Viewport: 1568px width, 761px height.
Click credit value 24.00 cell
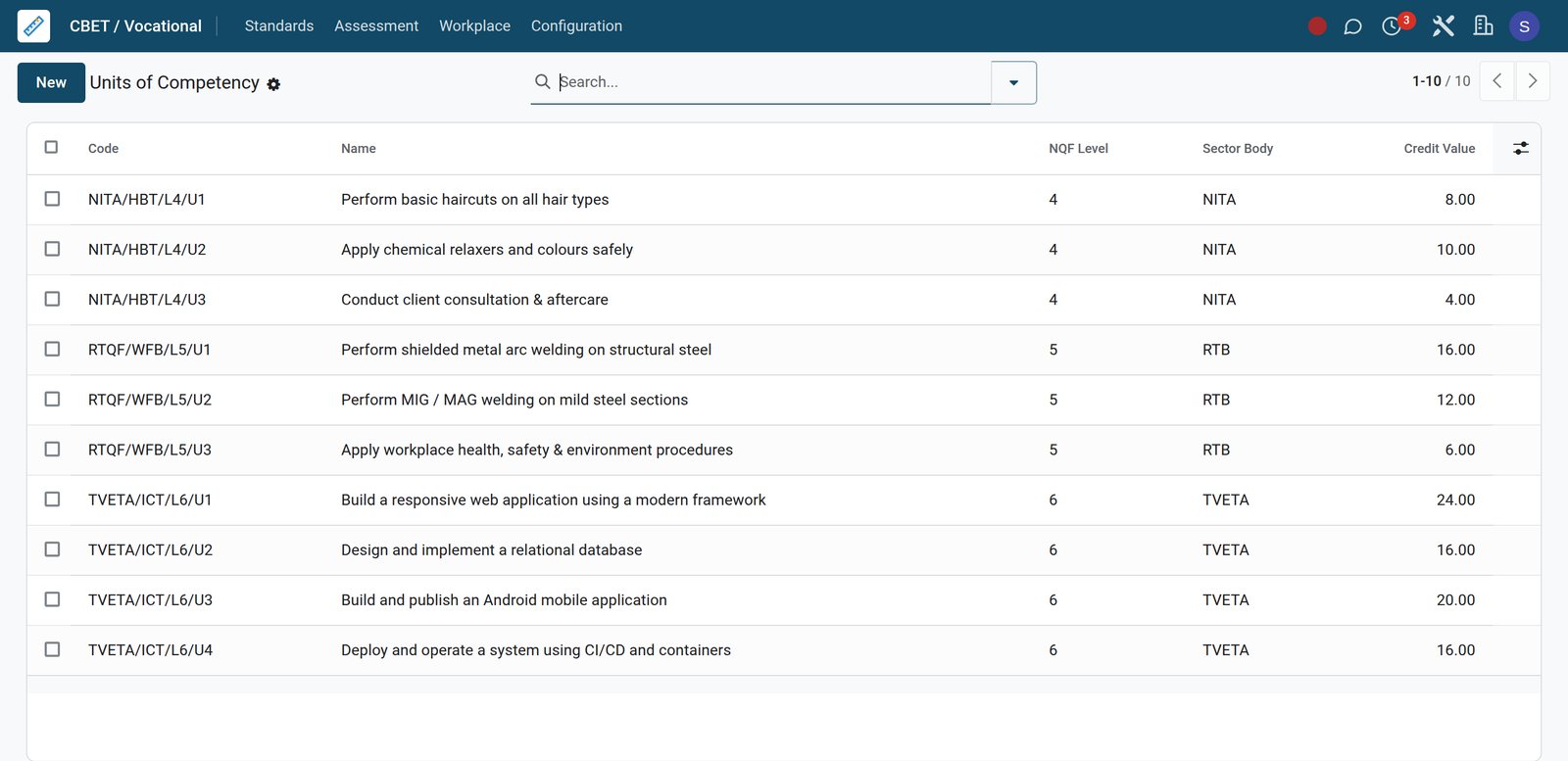pos(1455,500)
